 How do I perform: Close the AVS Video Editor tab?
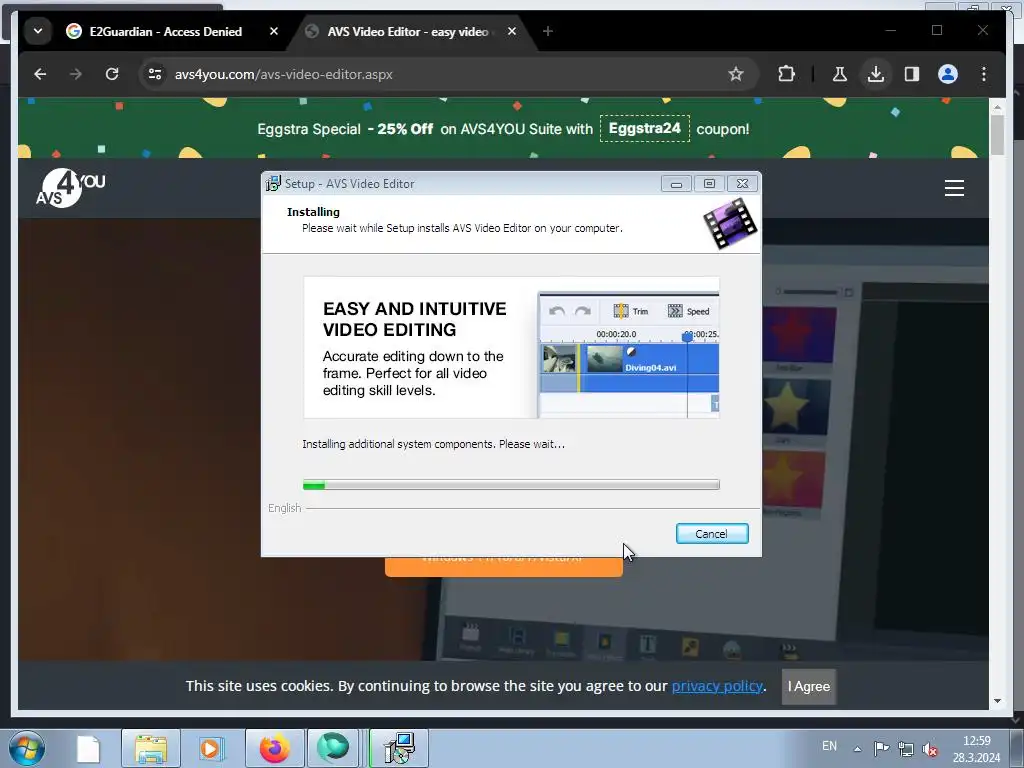click(x=512, y=31)
